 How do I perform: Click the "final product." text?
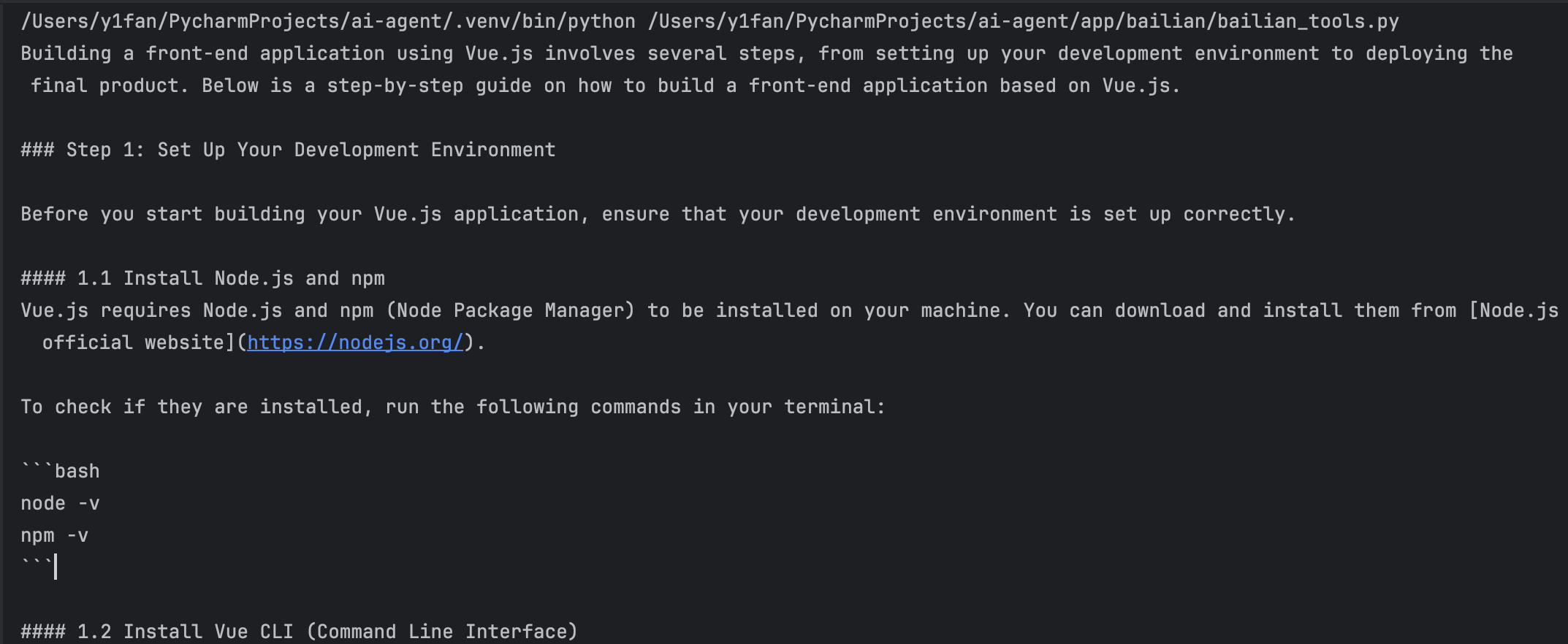(109, 85)
